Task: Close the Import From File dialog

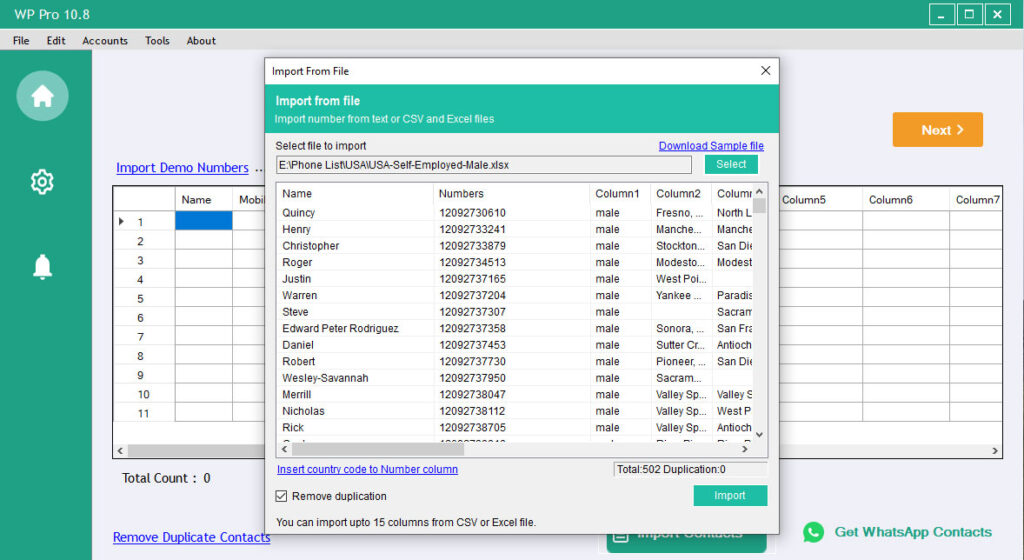Action: pos(765,70)
